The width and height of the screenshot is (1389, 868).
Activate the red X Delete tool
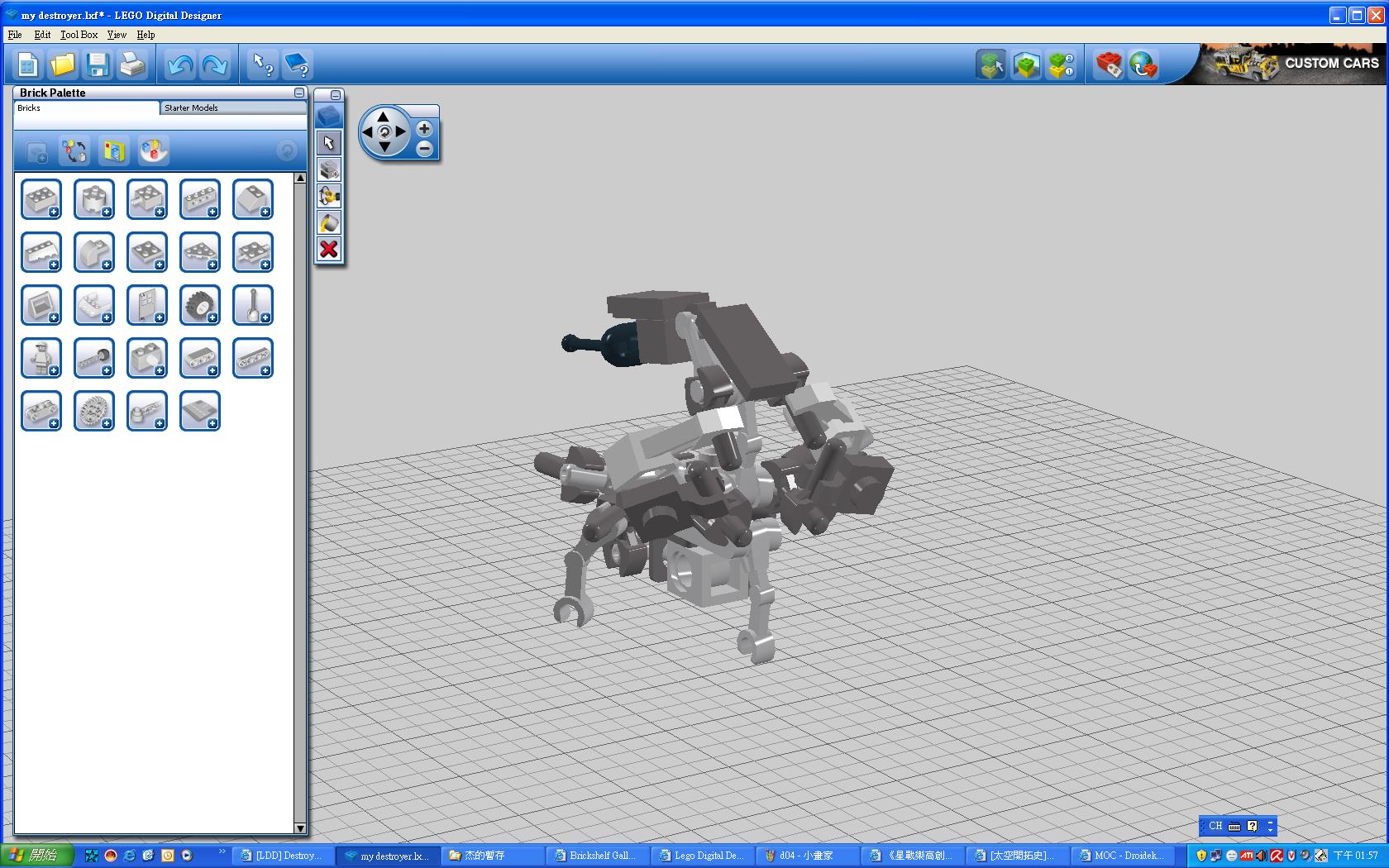coord(329,250)
